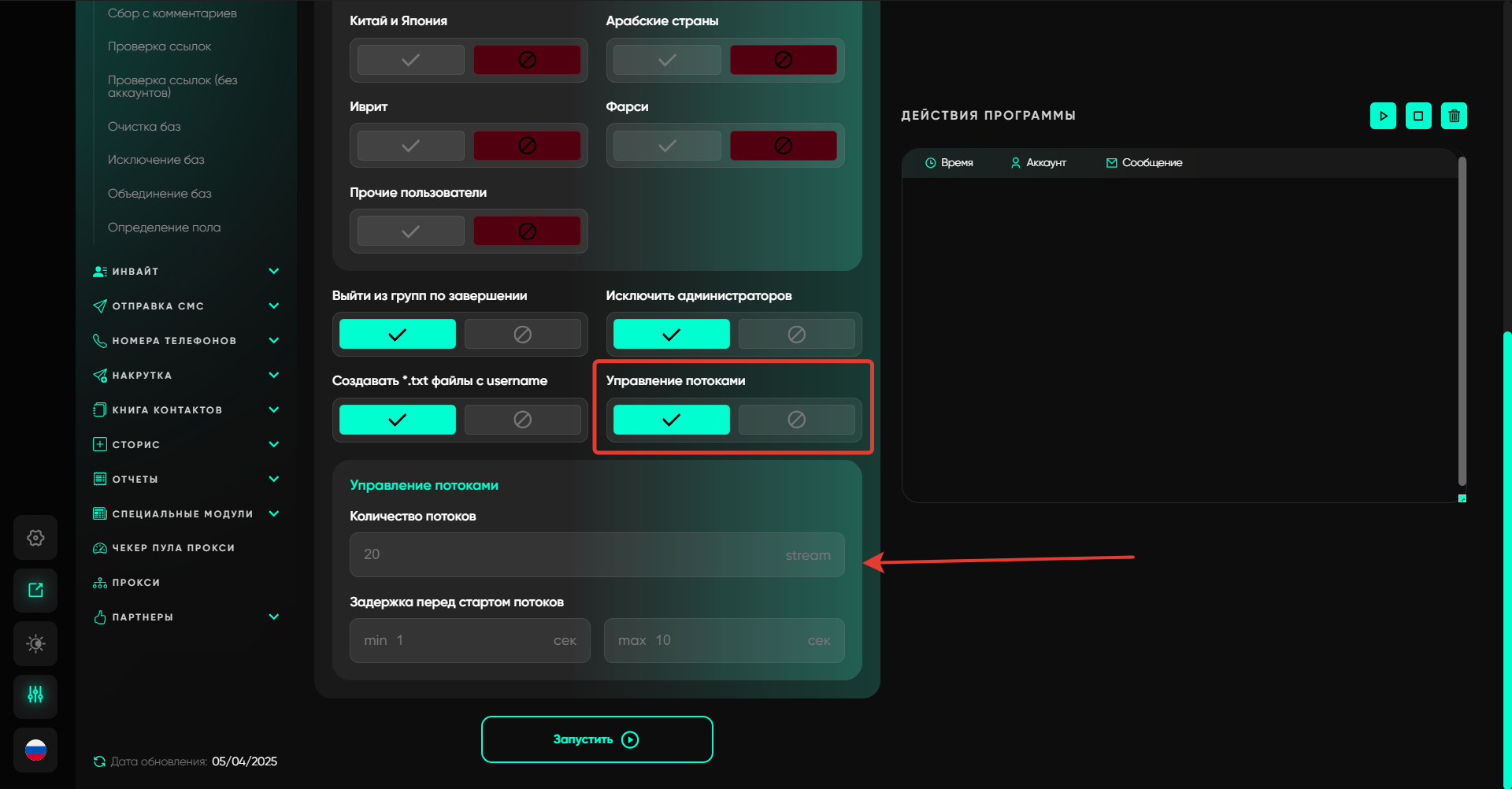Click the trash icon to clear log
Image resolution: width=1512 pixels, height=789 pixels.
[1454, 116]
